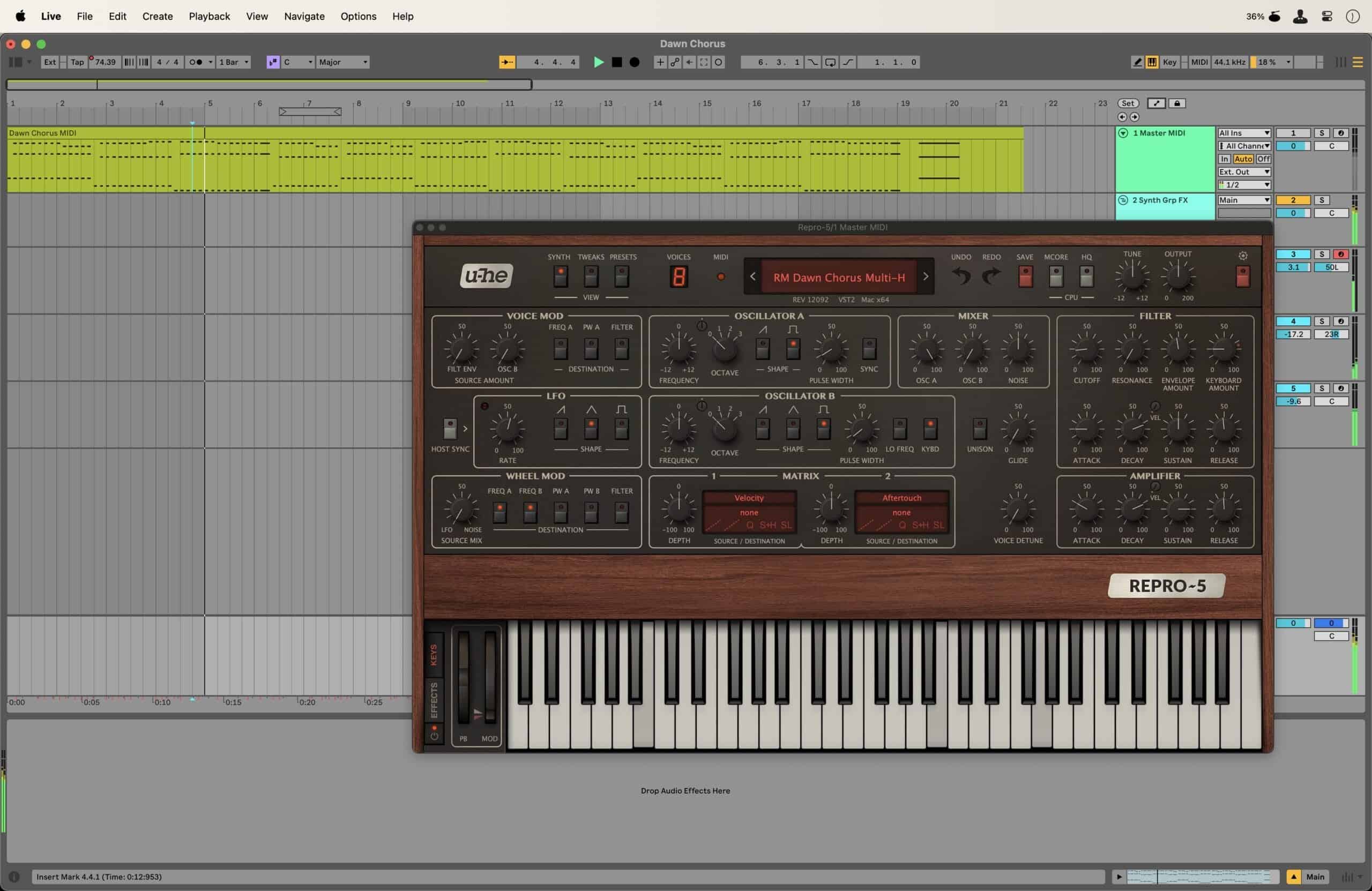Open the Scale Mode toggle icon
The image size is (1372, 891).
click(273, 62)
